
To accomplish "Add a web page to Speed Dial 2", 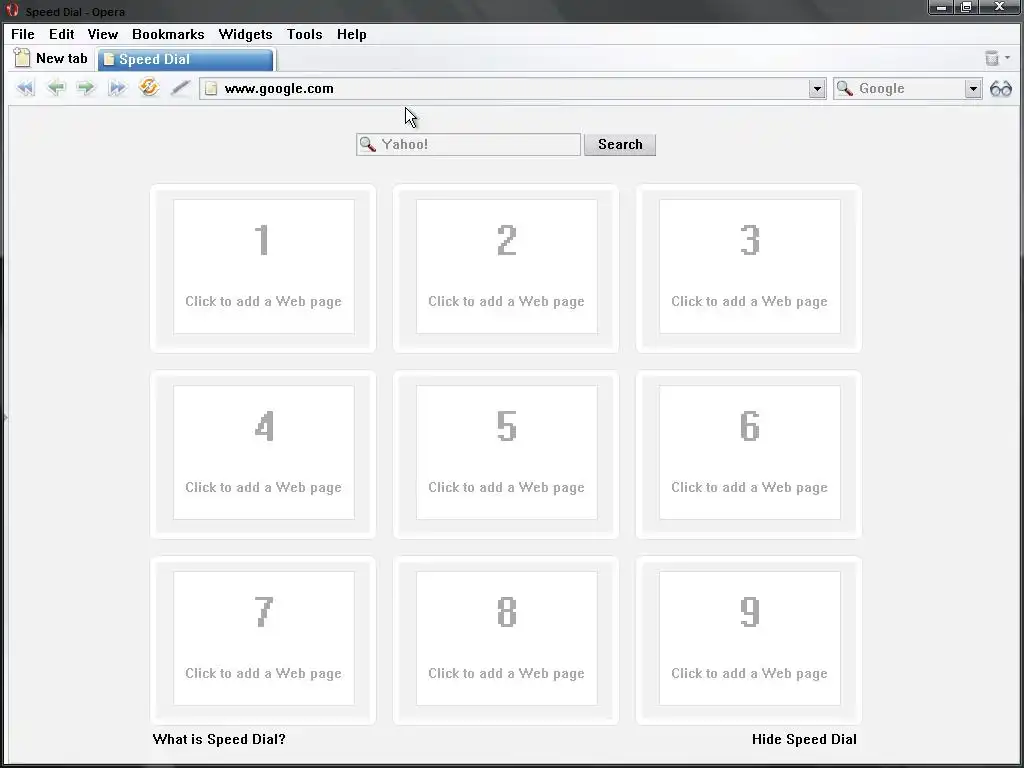I will (x=506, y=266).
